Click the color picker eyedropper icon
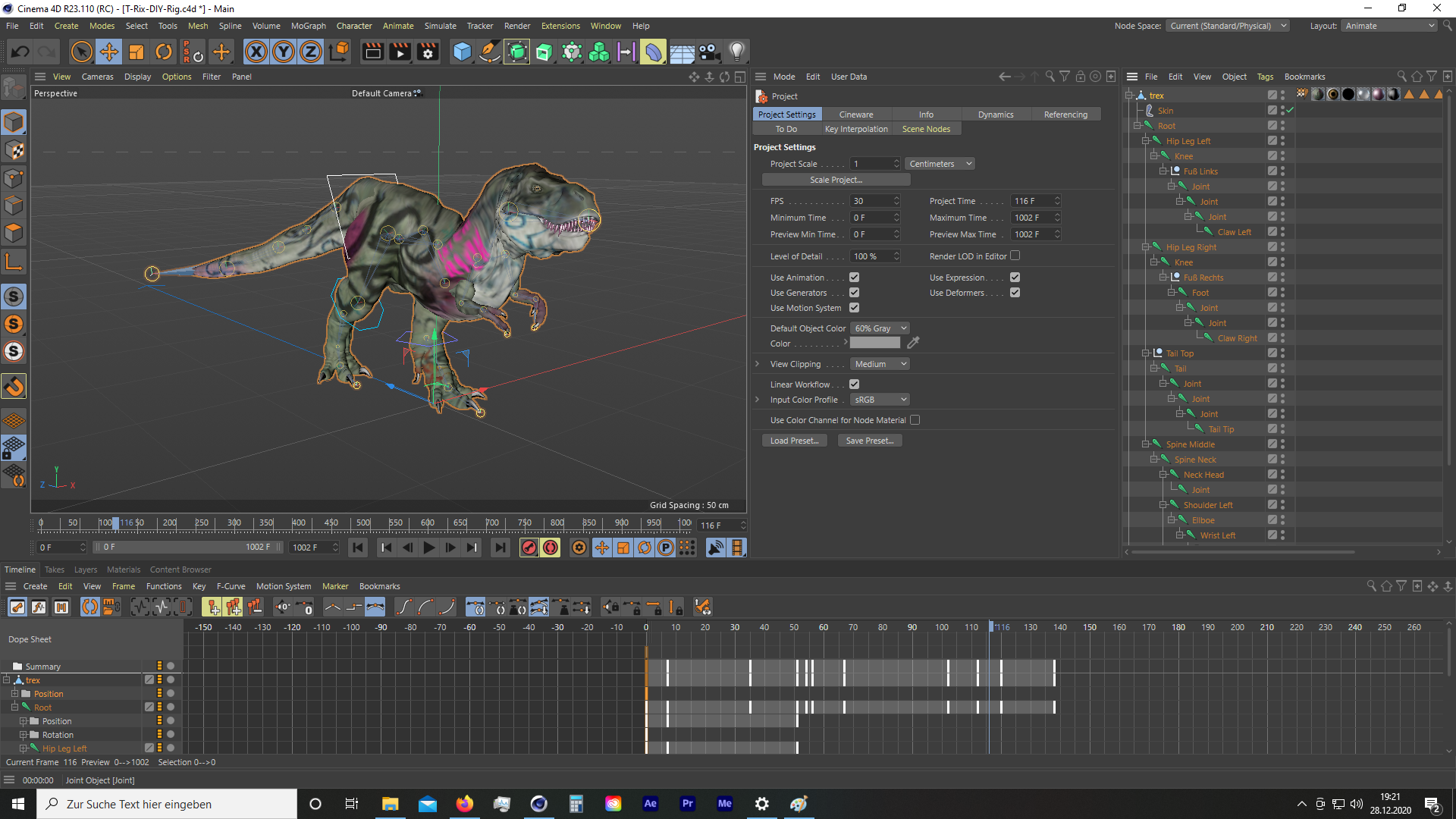Screen dimensions: 1456x819 (x=913, y=344)
